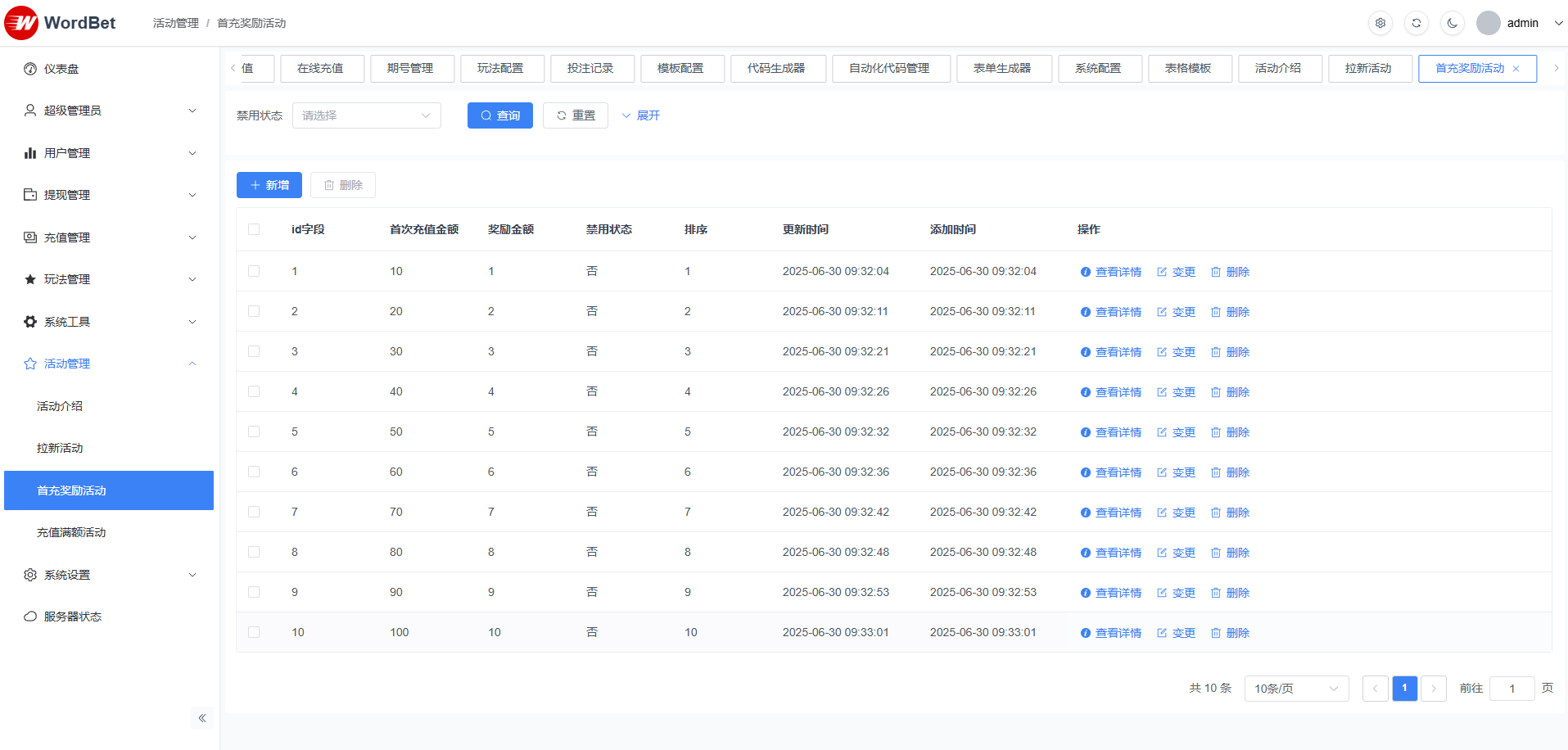Open the 10条/页 page size dropdown
This screenshot has width=1568, height=750.
click(1296, 689)
